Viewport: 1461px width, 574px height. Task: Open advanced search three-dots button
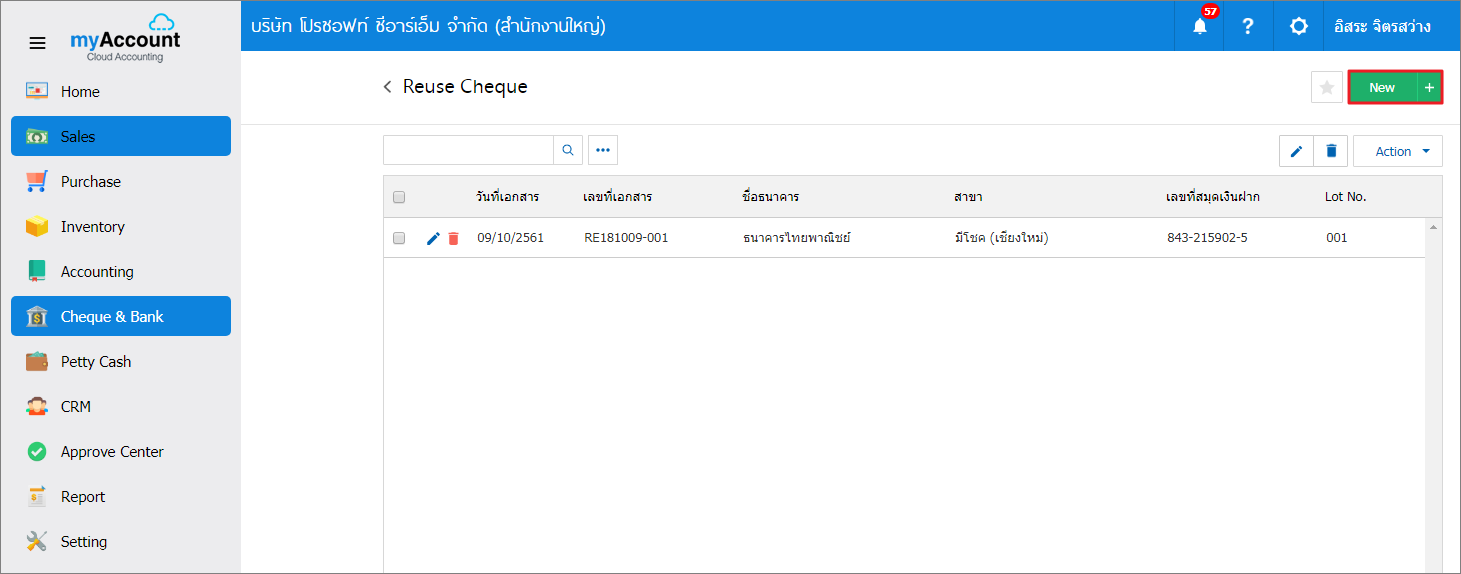603,150
